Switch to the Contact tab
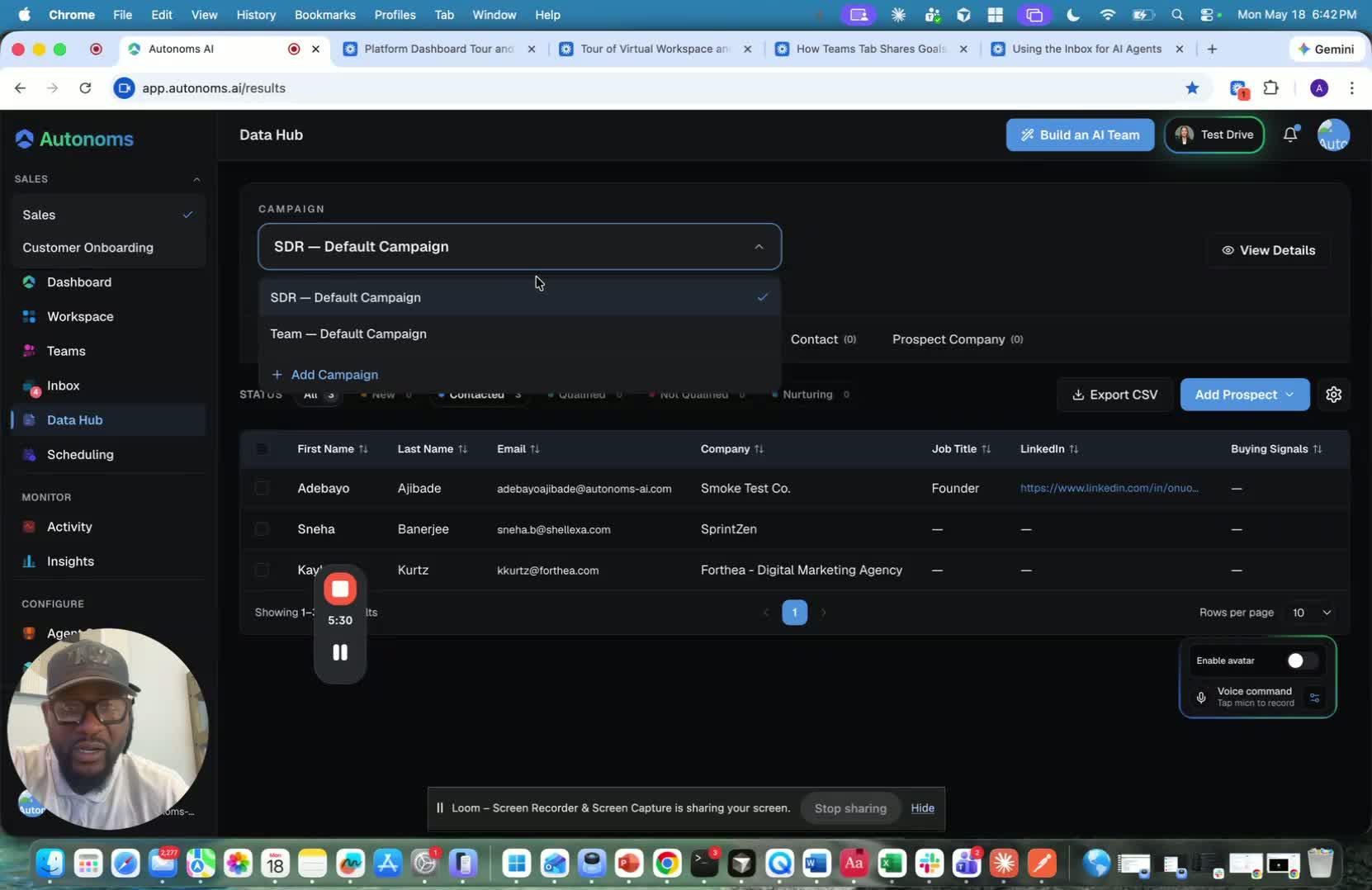Image resolution: width=1372 pixels, height=890 pixels. [x=823, y=339]
